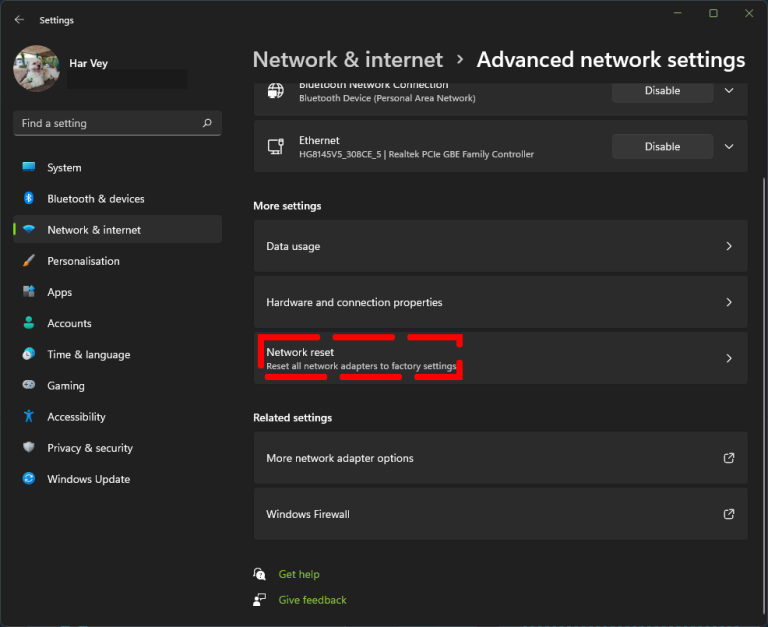Screen dimensions: 768x627
Task: Click the Bluetooth icon in the sidebar
Action: click(29, 198)
